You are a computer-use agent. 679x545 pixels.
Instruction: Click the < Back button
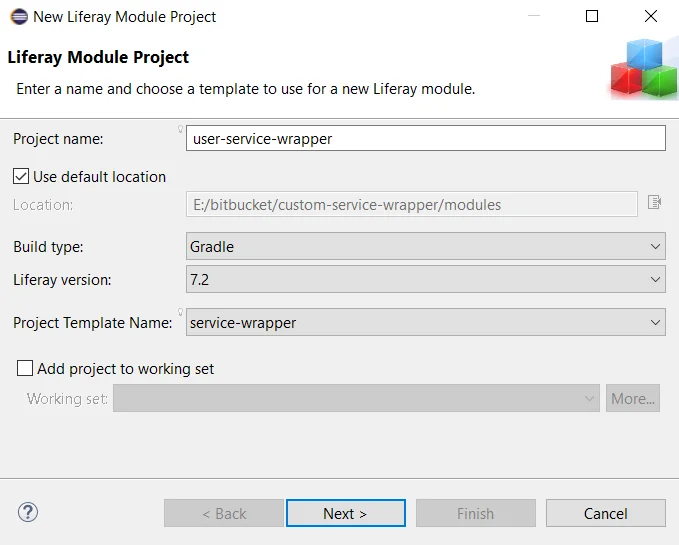click(224, 513)
